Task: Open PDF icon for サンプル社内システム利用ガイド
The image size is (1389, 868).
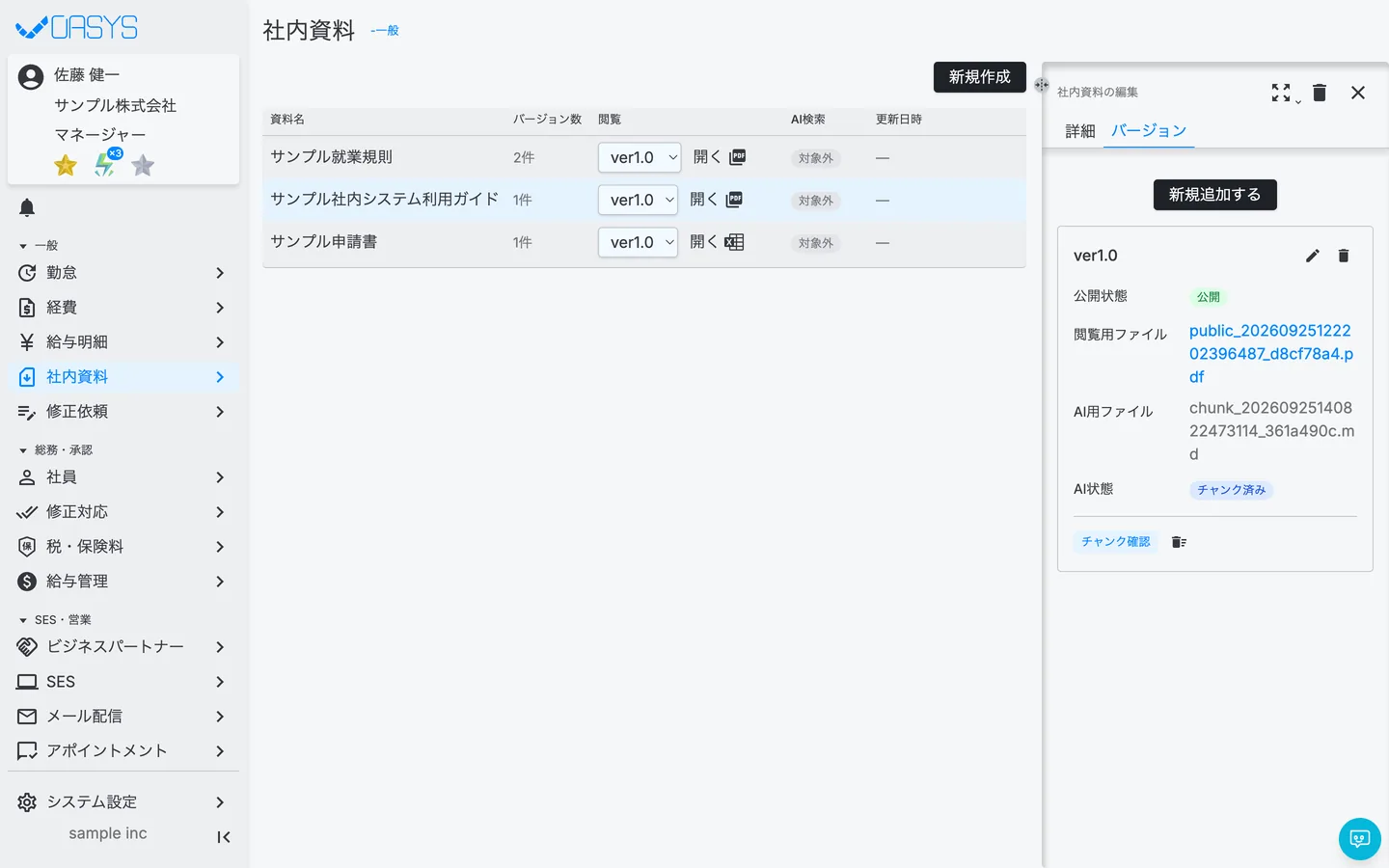Action: [x=734, y=200]
